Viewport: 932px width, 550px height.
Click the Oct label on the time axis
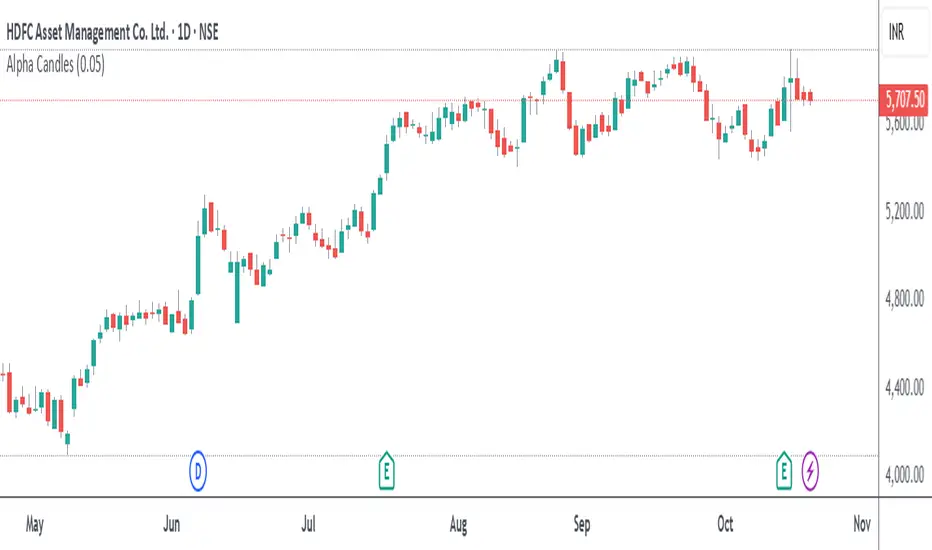click(x=727, y=524)
